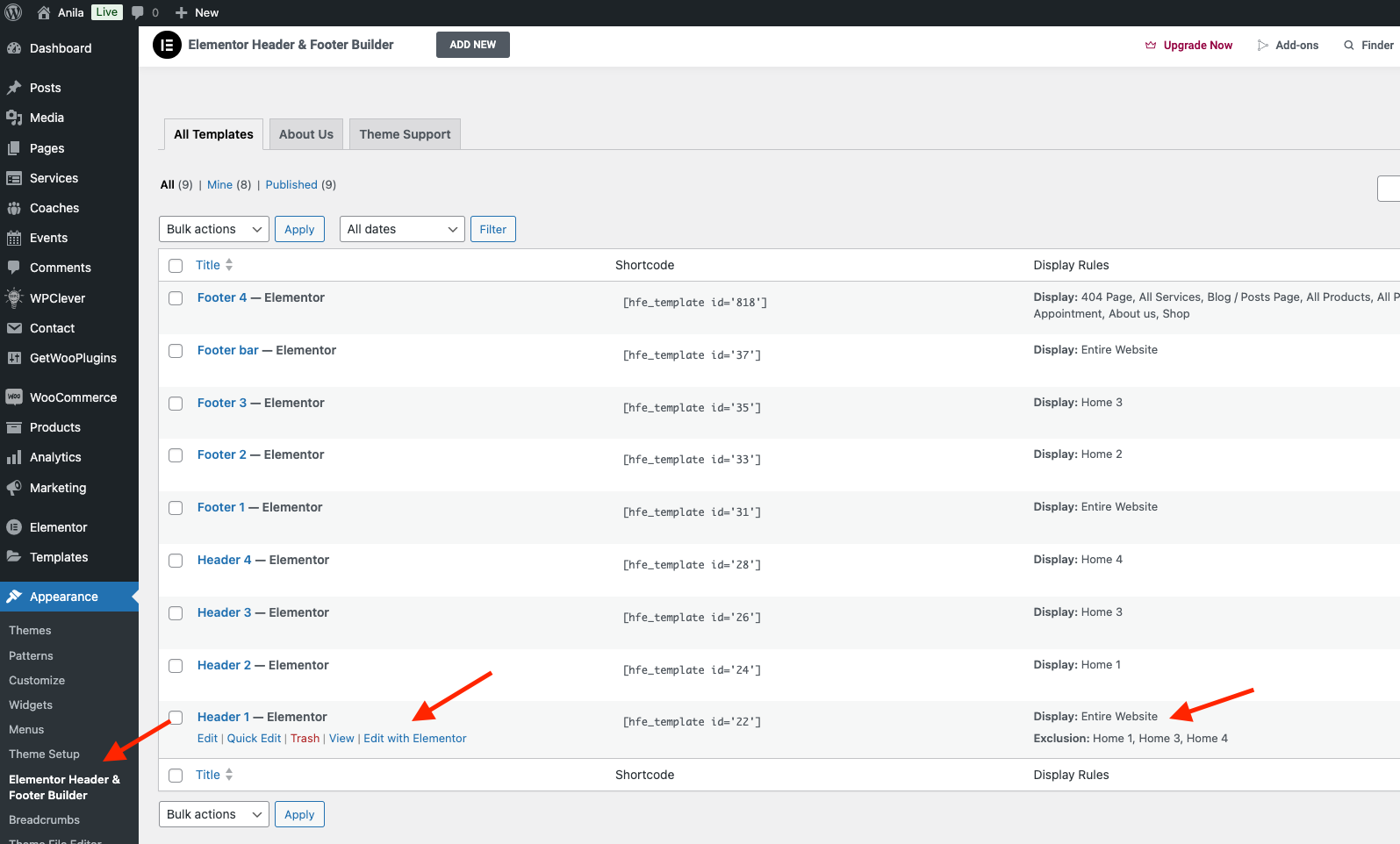The image size is (1400, 844).
Task: Toggle the select-all checkbox in table header
Action: coord(176,266)
